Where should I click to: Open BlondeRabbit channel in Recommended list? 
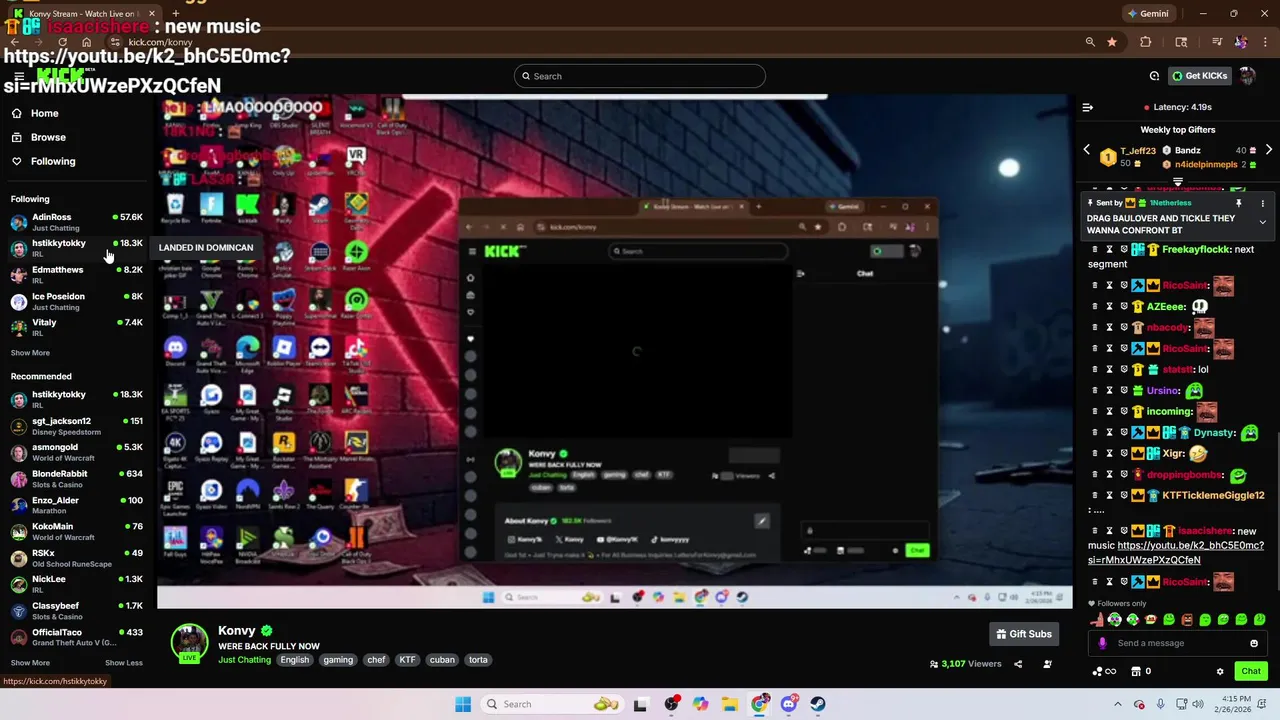[x=76, y=479]
